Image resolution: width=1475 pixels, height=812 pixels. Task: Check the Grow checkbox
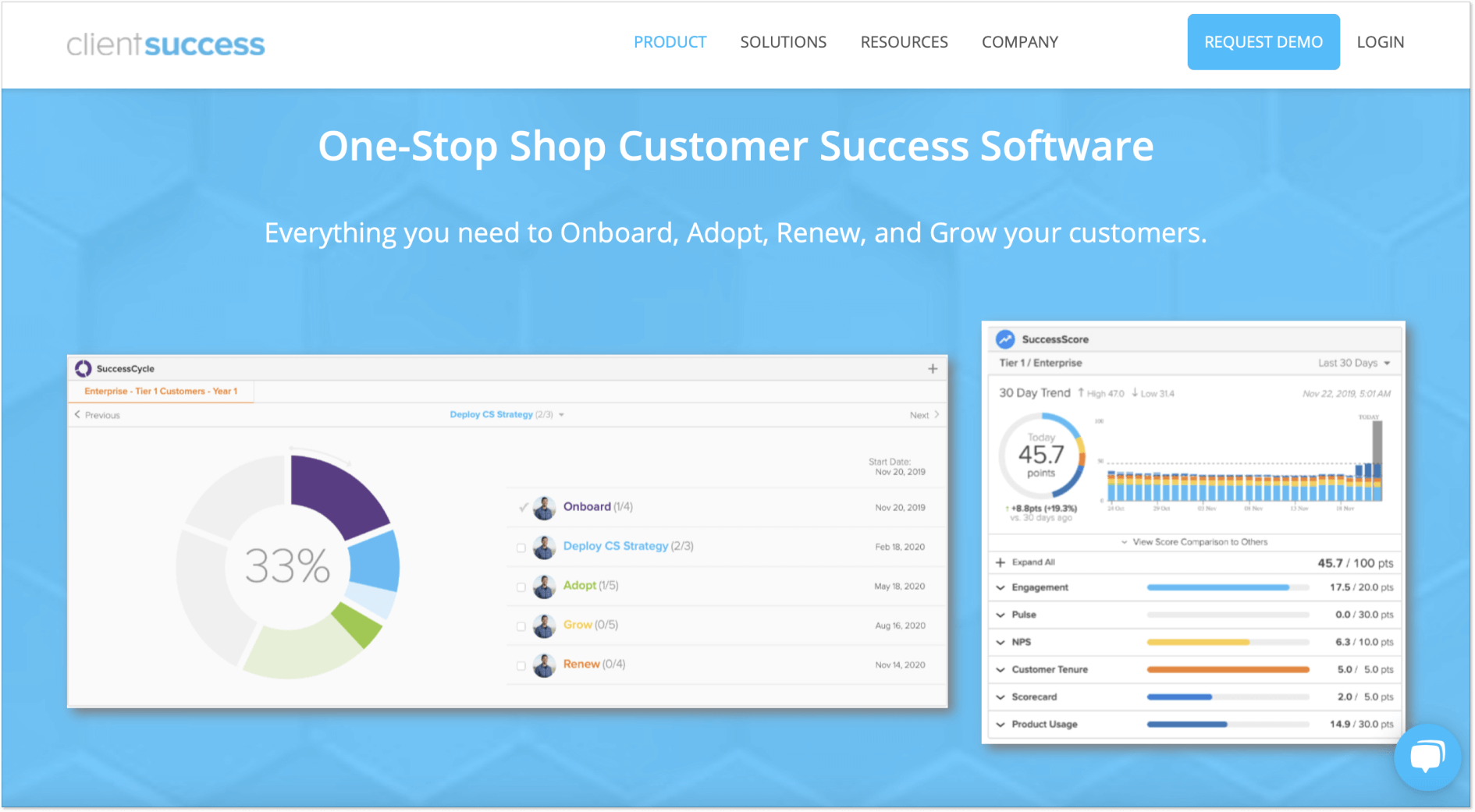521,626
